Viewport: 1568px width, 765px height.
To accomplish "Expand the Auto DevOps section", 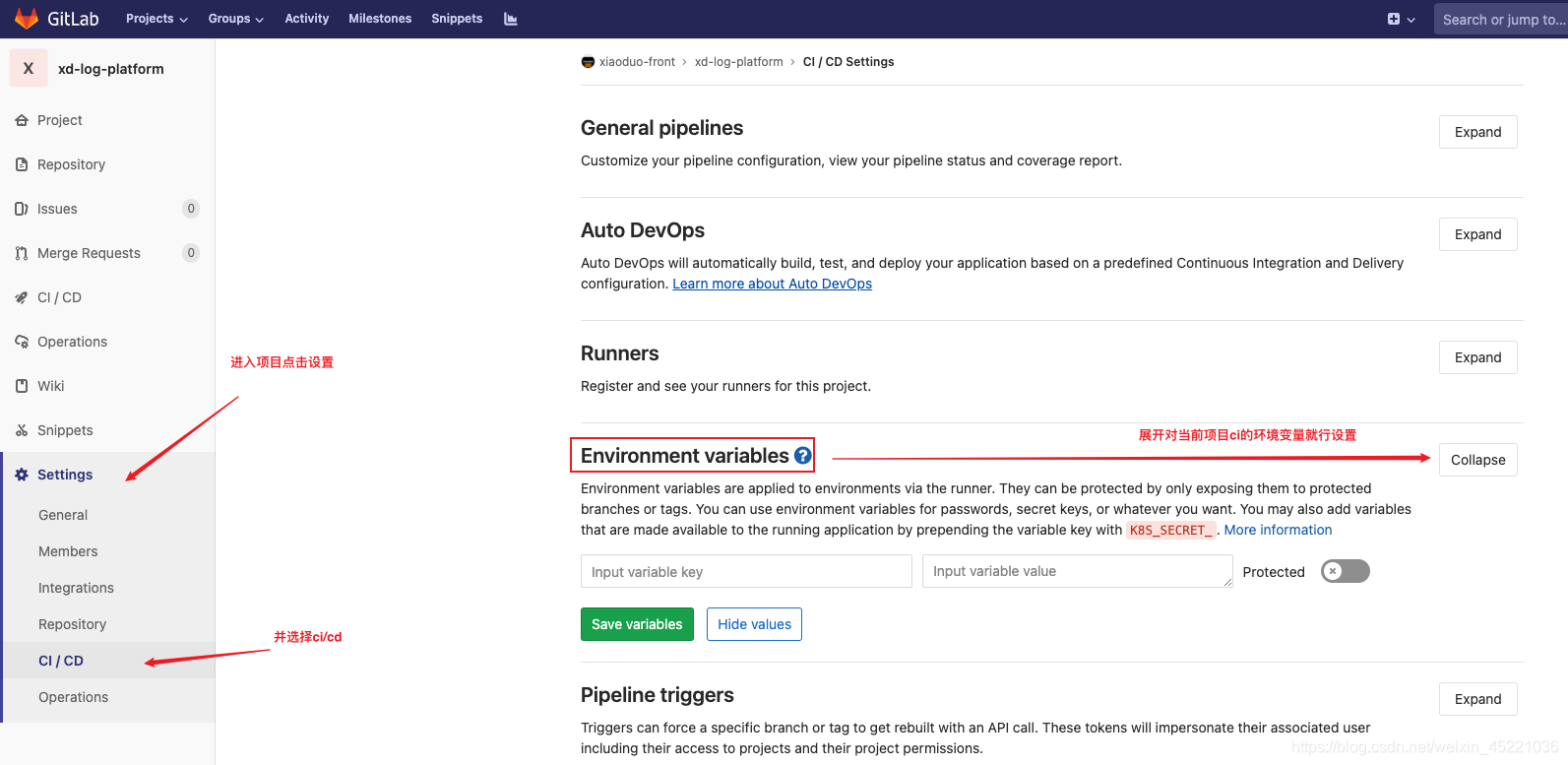I will click(x=1477, y=234).
